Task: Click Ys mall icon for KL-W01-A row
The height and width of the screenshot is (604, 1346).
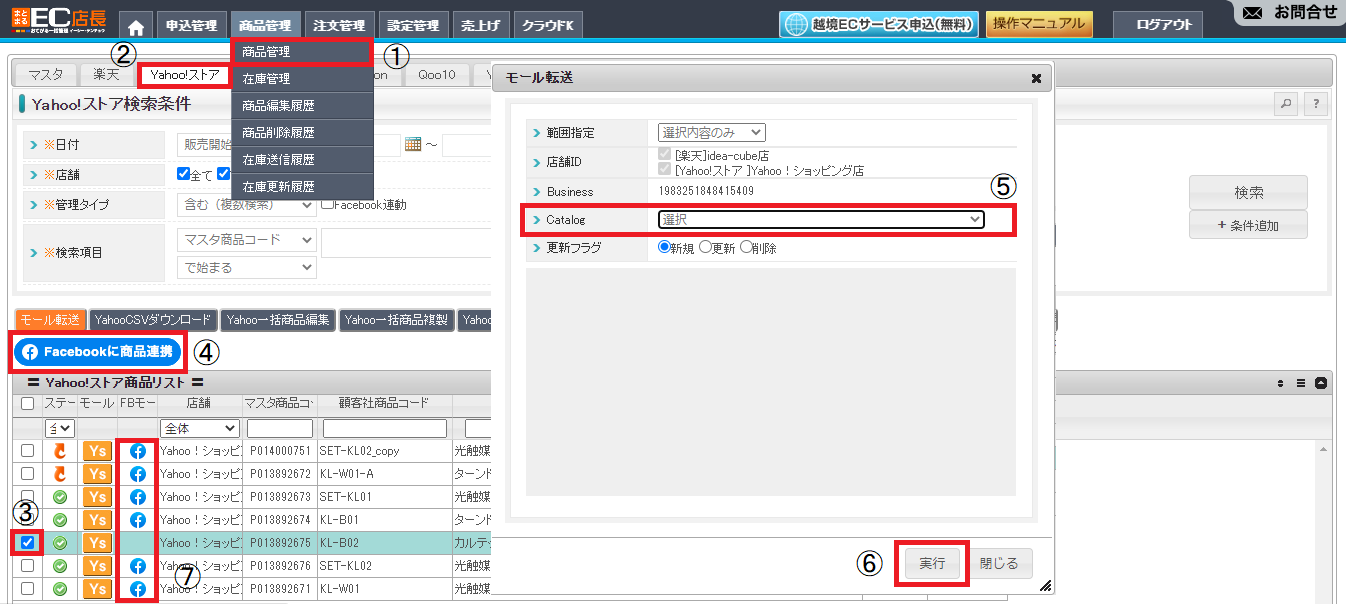Action: tap(97, 474)
